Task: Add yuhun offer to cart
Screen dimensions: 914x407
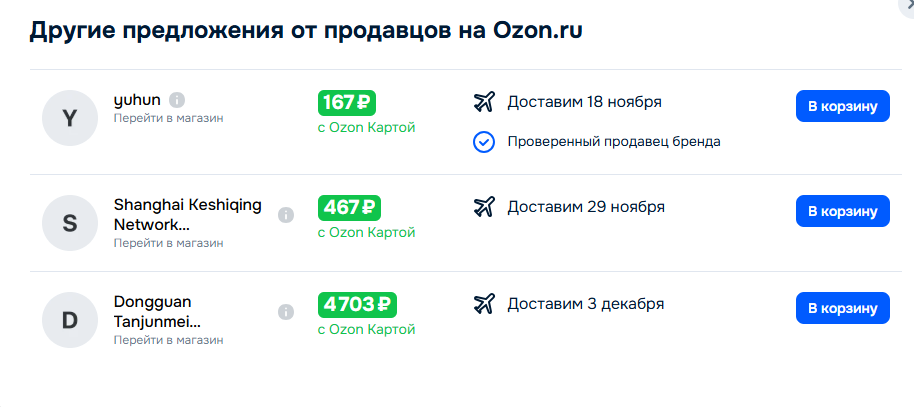Action: pyautogui.click(x=842, y=106)
